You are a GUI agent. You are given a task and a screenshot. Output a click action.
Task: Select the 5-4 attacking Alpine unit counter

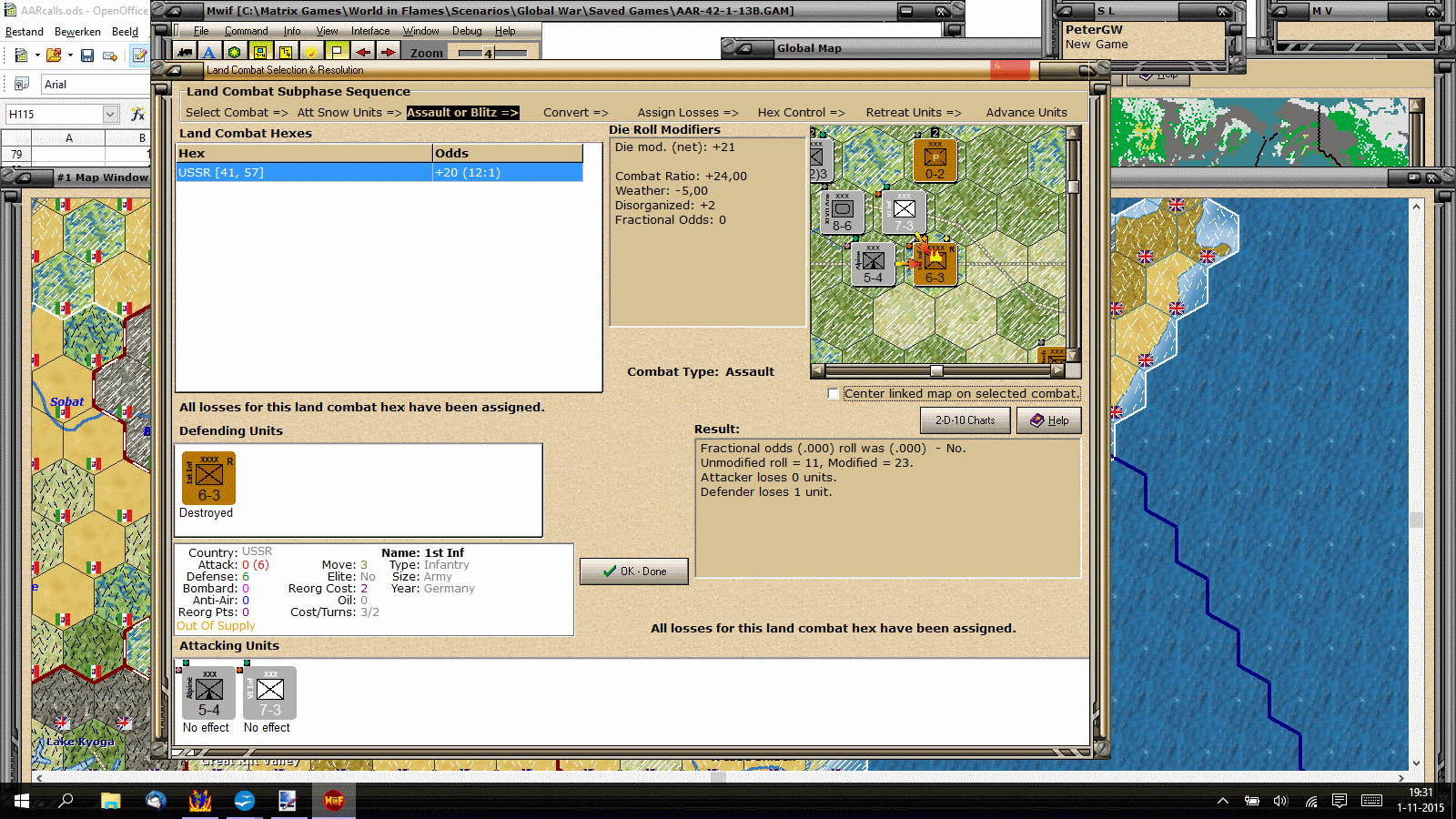(x=208, y=693)
